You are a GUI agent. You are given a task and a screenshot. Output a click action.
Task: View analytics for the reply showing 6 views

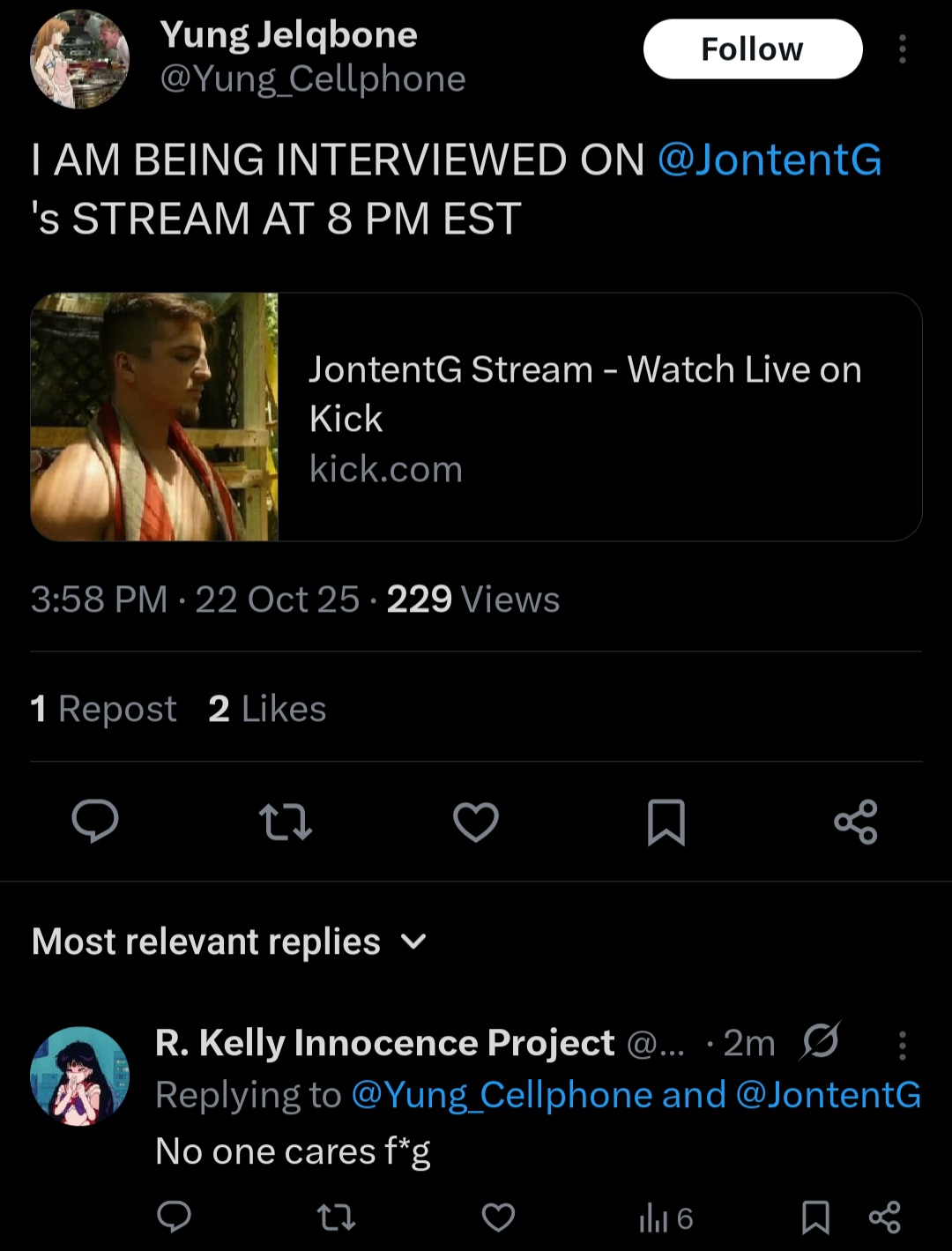[666, 1217]
